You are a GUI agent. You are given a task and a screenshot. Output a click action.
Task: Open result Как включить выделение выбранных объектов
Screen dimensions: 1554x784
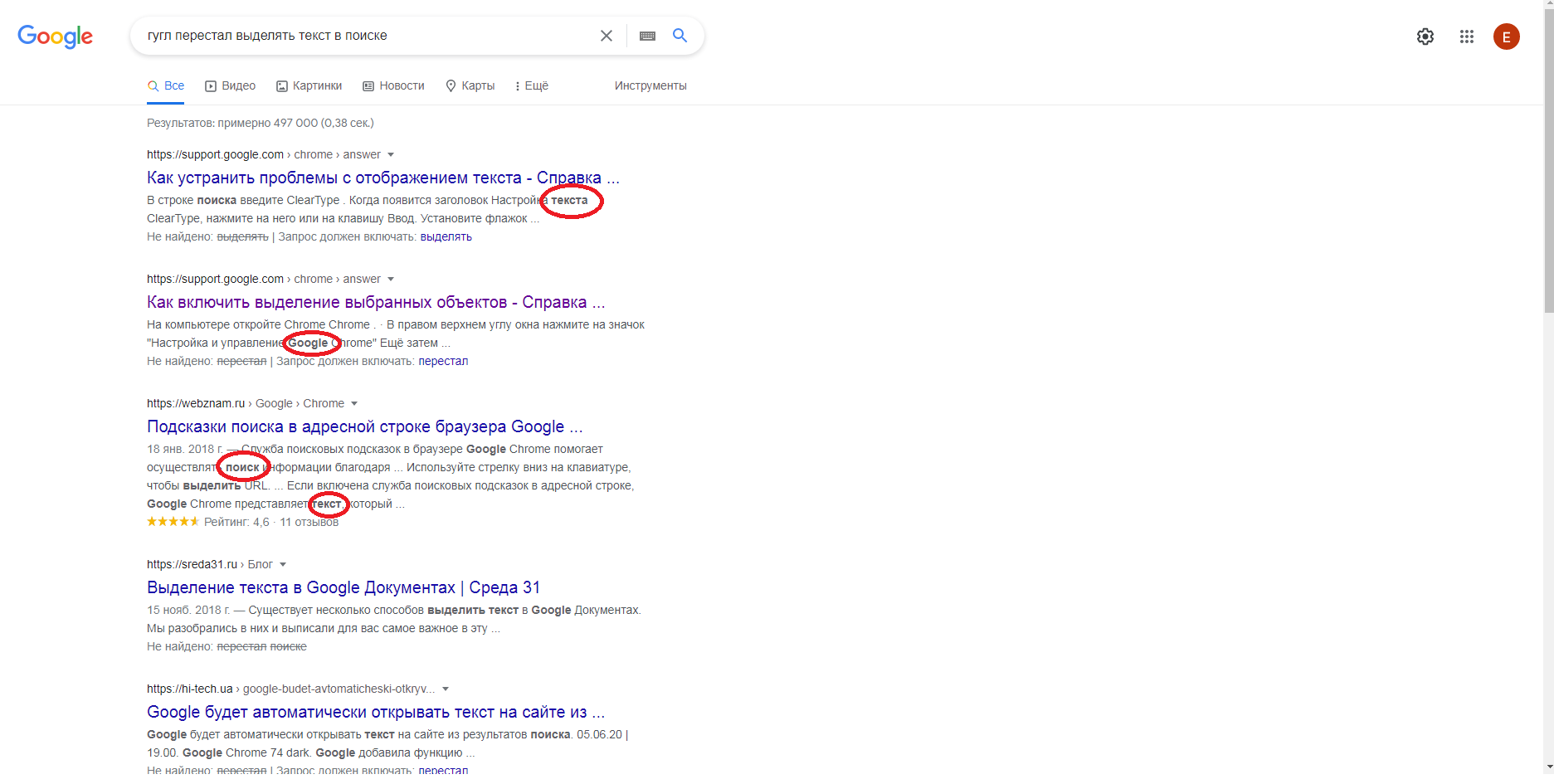pos(376,302)
